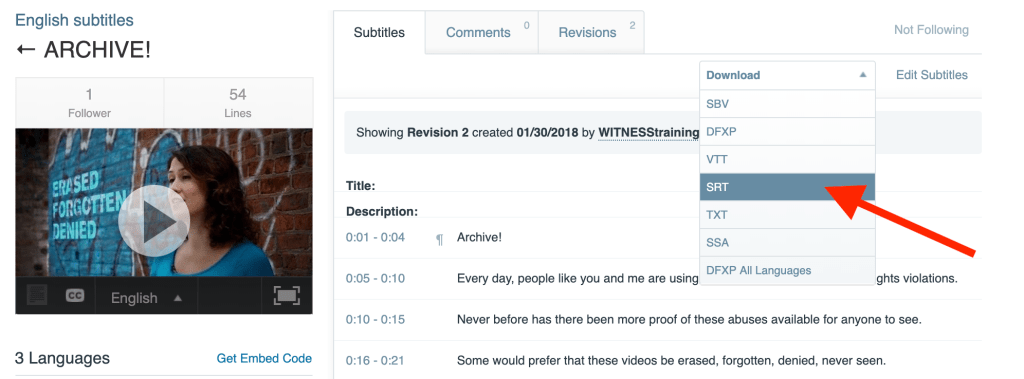
Task: Open English subtitles link
Action: pos(74,20)
